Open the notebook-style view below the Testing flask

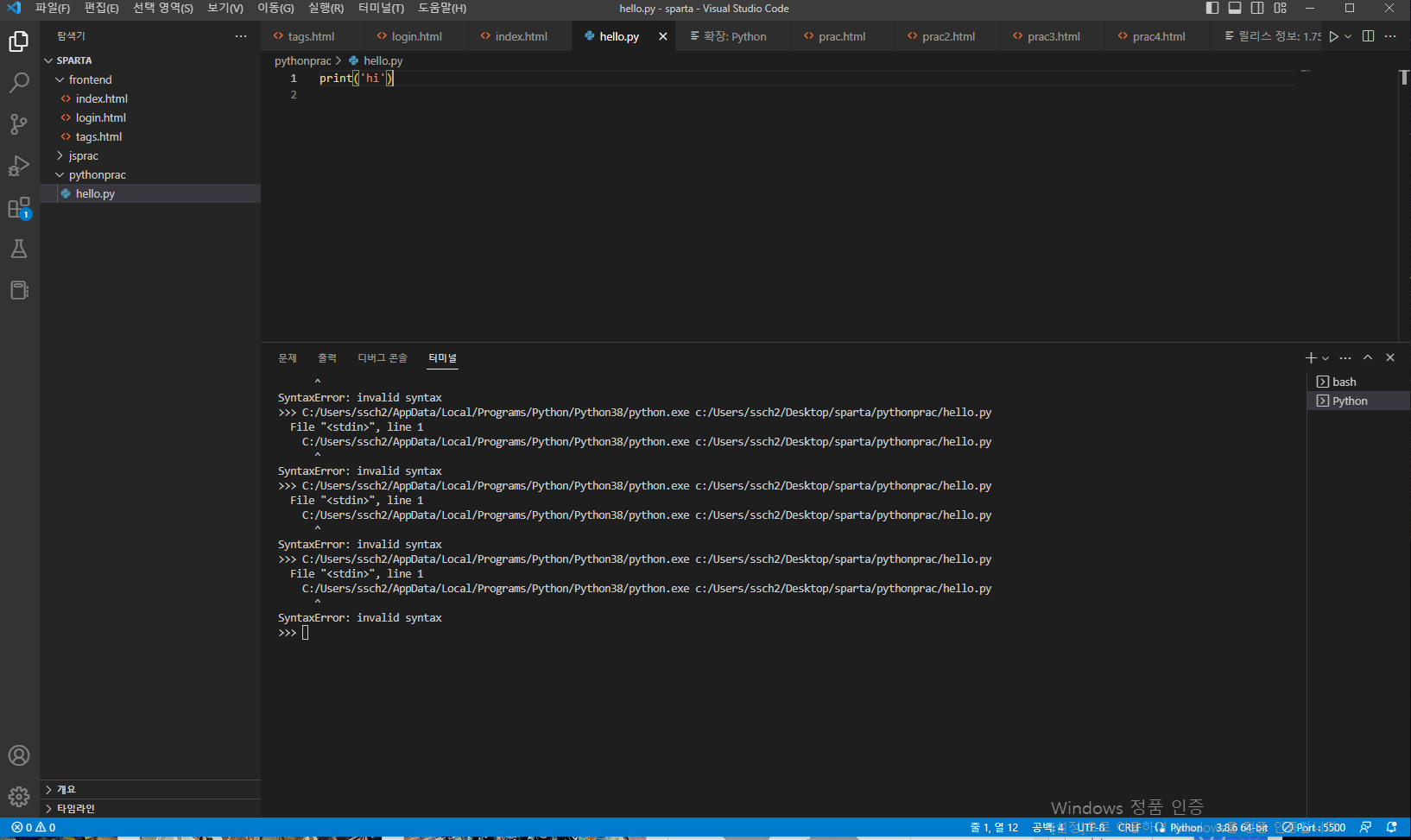19,290
